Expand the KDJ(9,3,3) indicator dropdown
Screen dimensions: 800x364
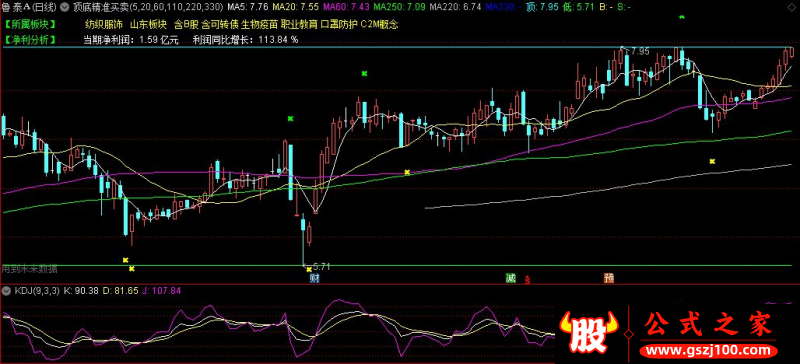click(7, 290)
